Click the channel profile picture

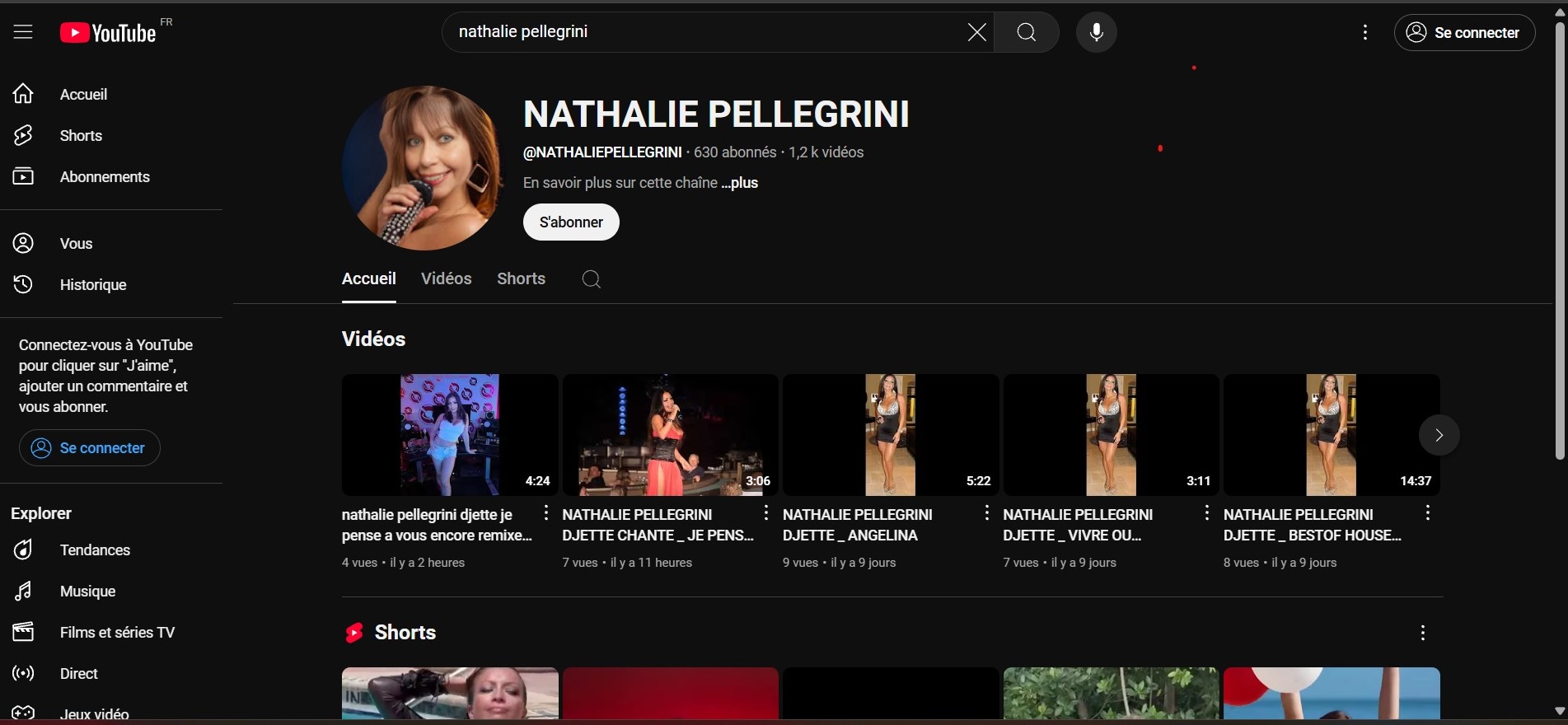(x=423, y=167)
